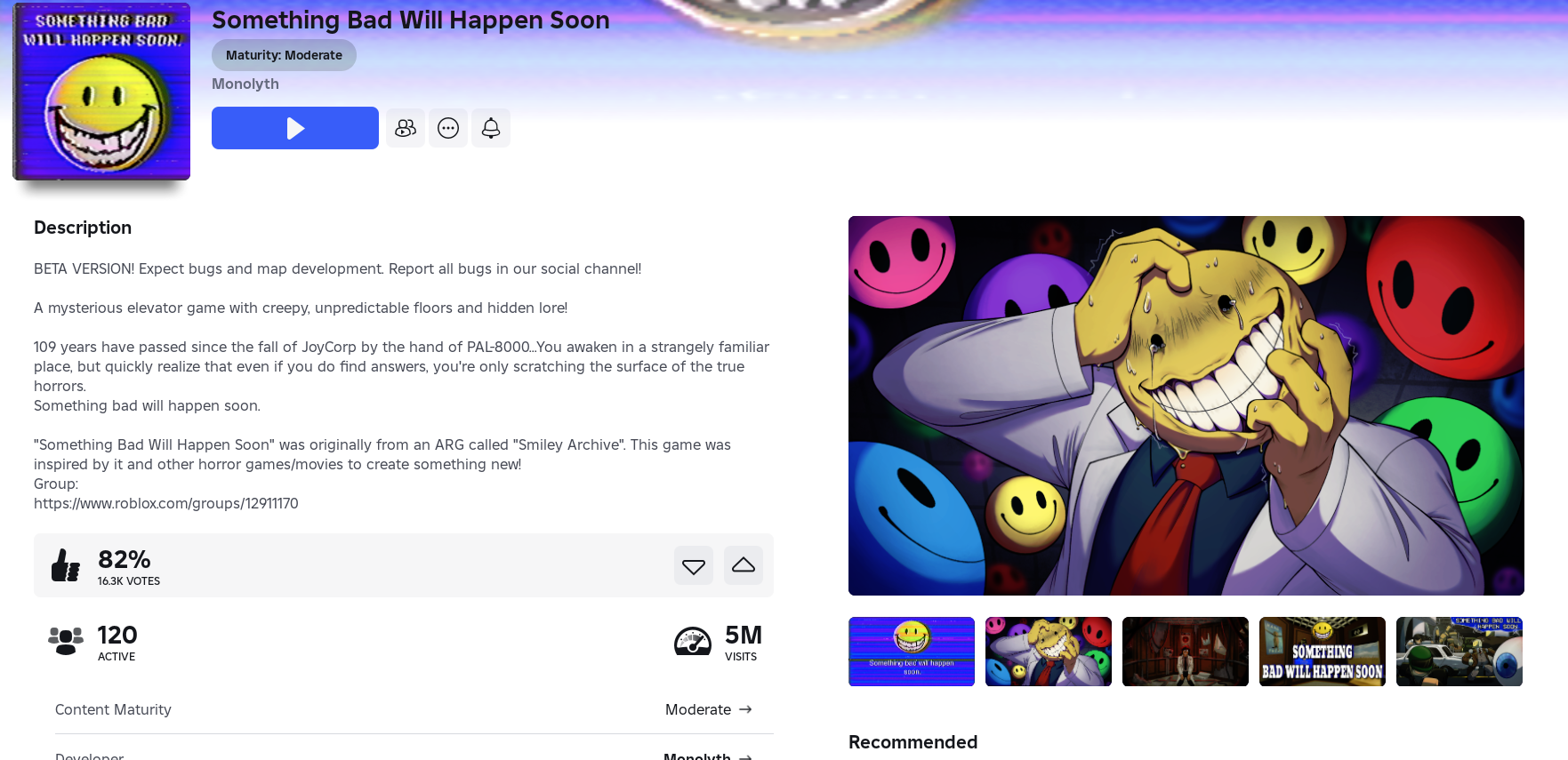Click the game icon with yellow smiley
1568x760 pixels.
click(x=101, y=92)
